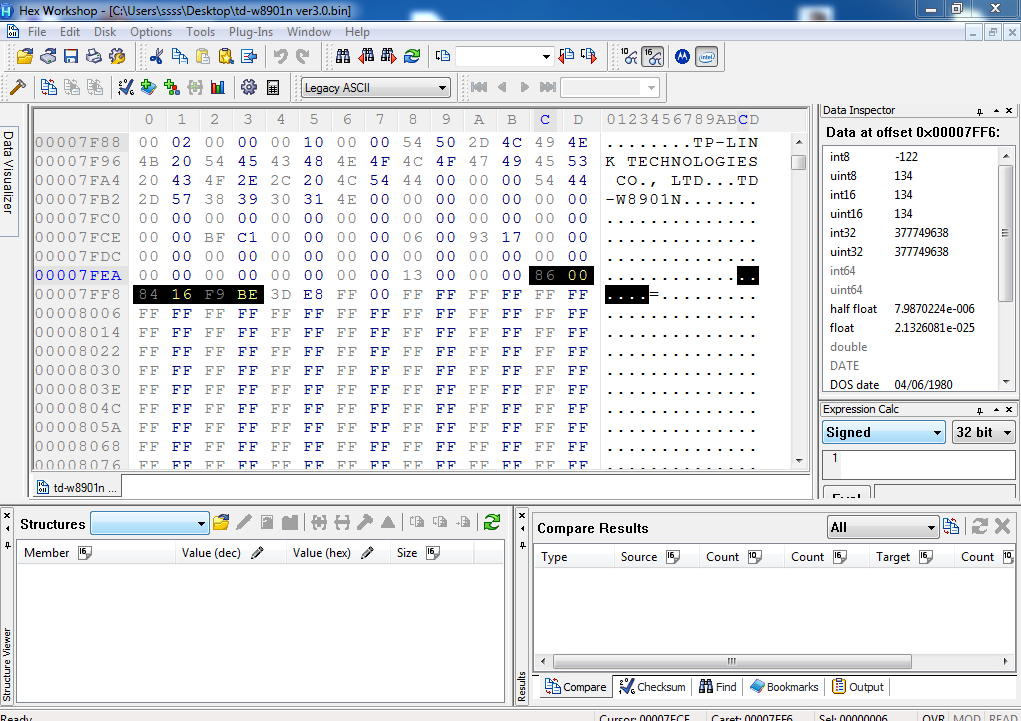Switch to the Output tab
The height and width of the screenshot is (721, 1021).
858,686
